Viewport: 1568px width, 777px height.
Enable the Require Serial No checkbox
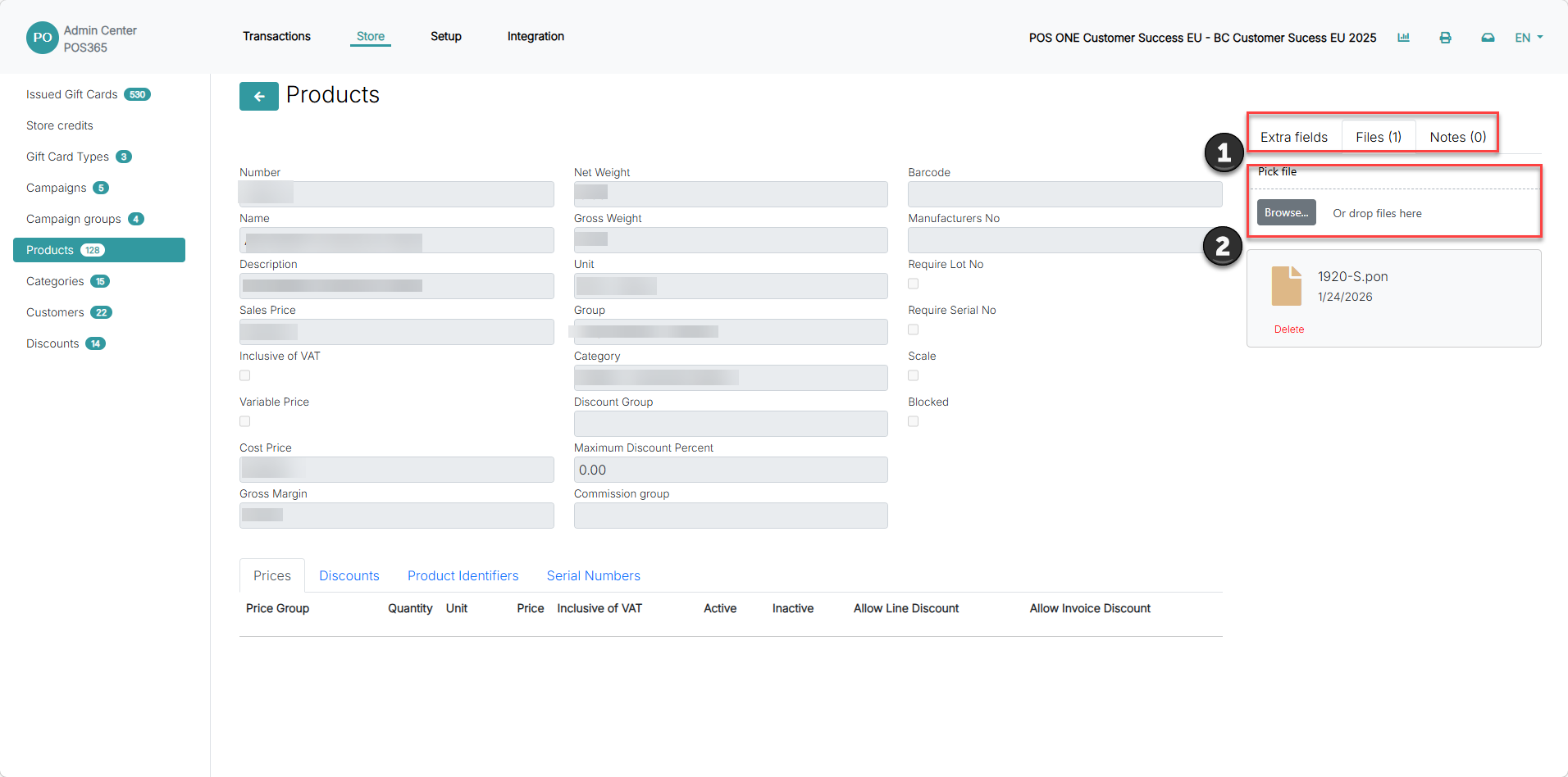coord(914,329)
